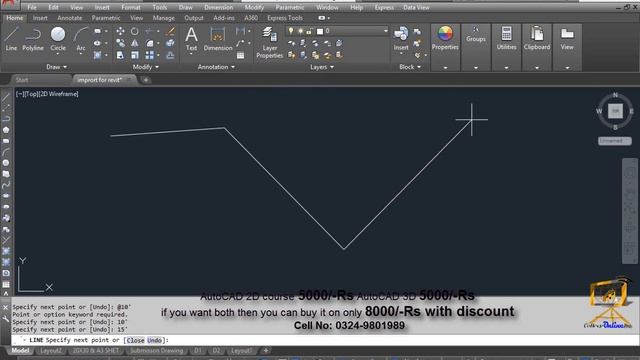Open the File menu

(x=32, y=7)
